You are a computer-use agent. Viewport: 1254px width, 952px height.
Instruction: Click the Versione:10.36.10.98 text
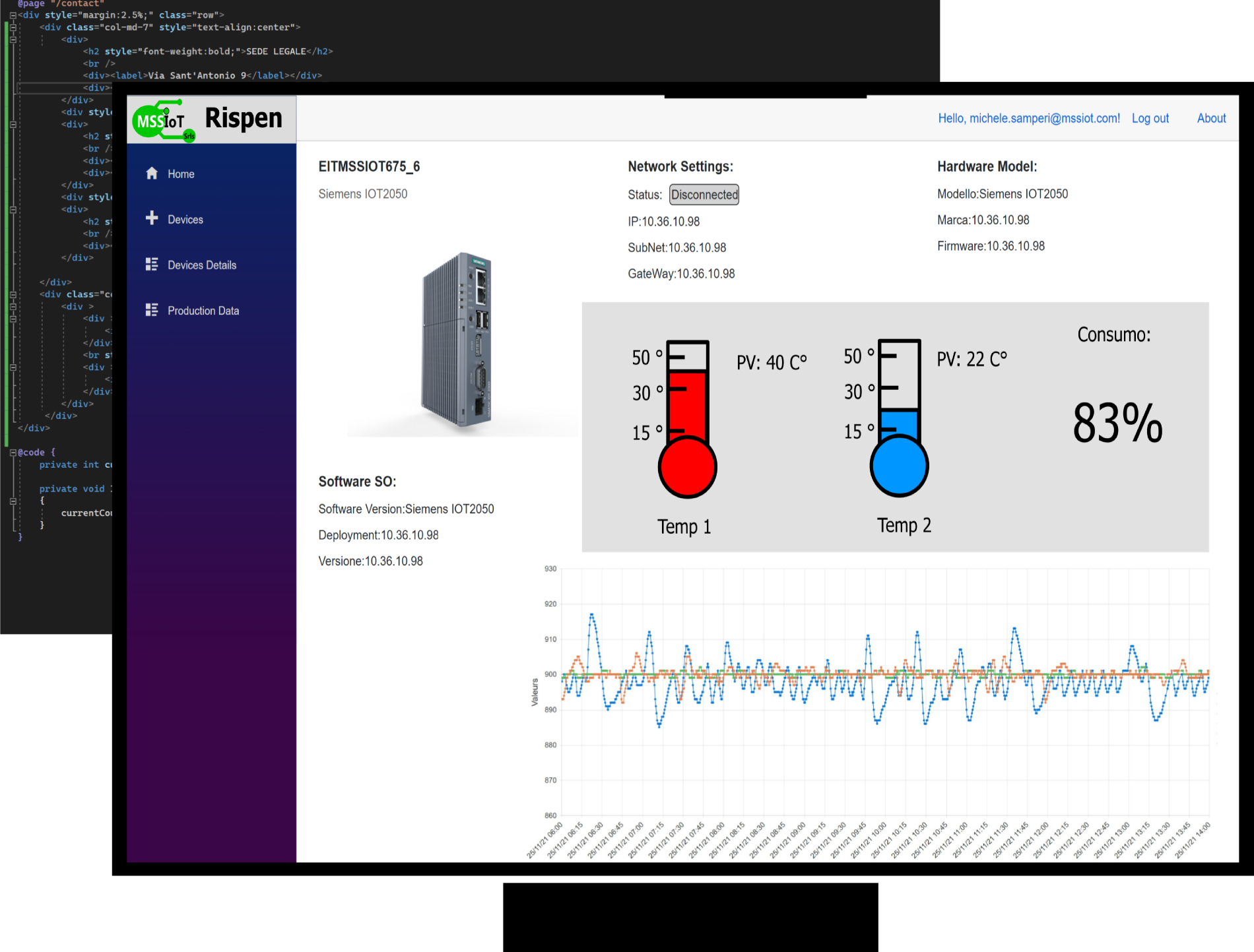pos(370,561)
